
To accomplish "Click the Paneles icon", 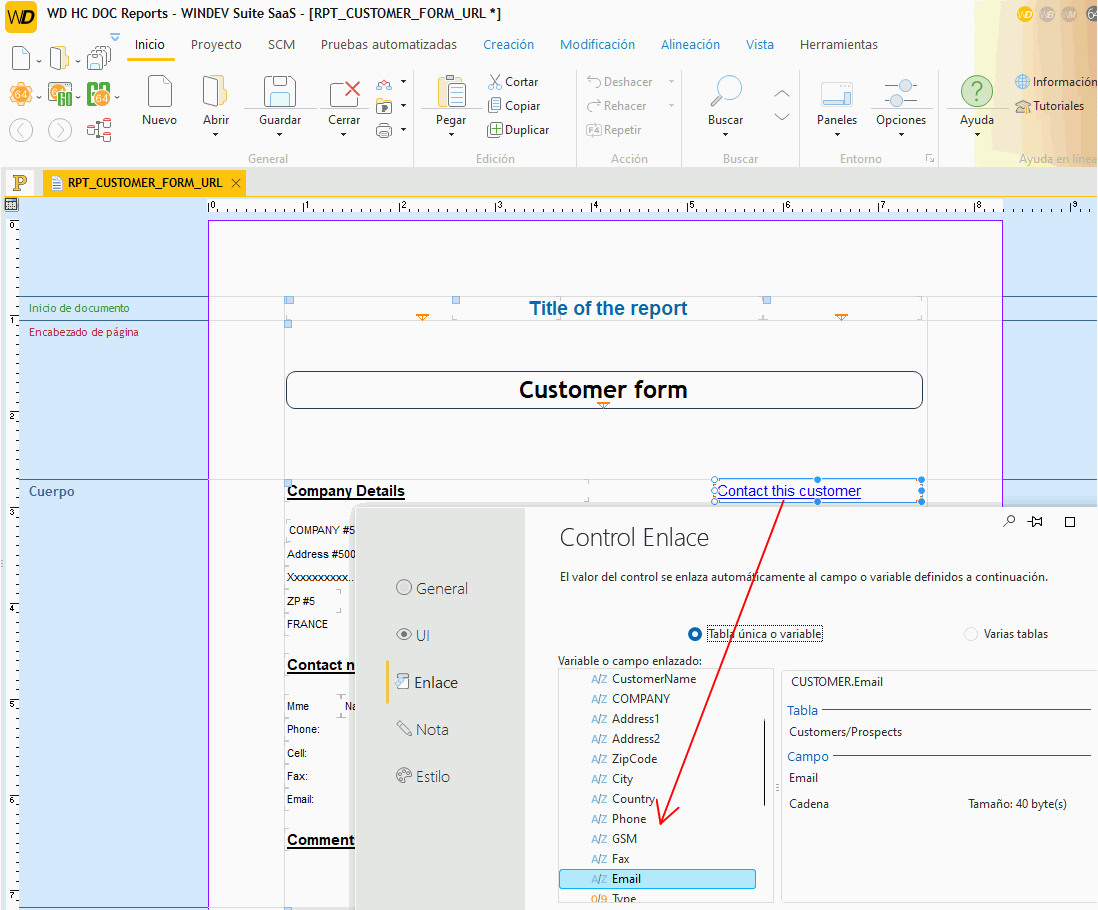I will (x=837, y=93).
